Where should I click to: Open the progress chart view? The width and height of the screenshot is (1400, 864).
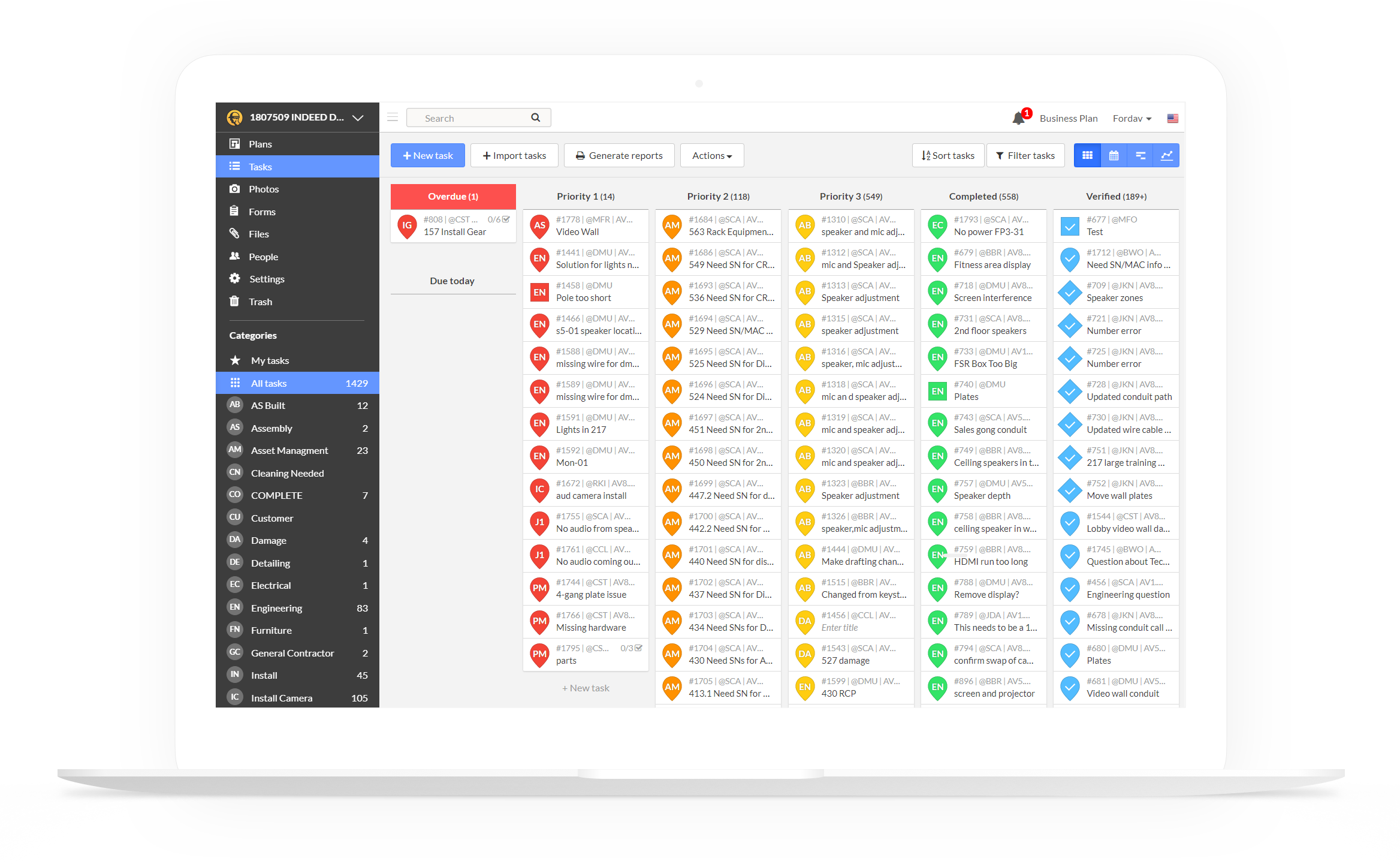point(1166,155)
